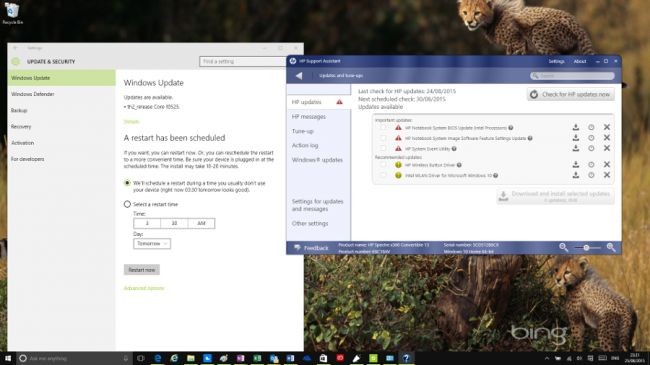Click the Feedback button in HP Support Assistant

(x=311, y=248)
